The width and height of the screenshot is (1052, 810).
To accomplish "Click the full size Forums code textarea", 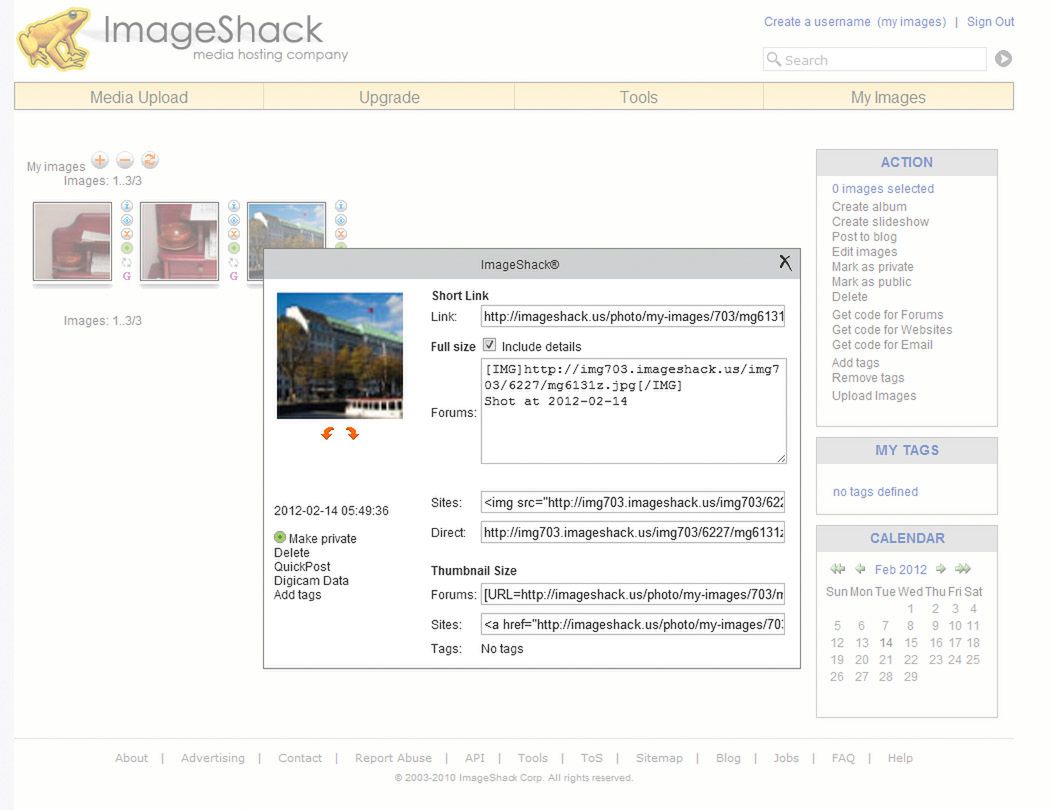I will coord(633,411).
